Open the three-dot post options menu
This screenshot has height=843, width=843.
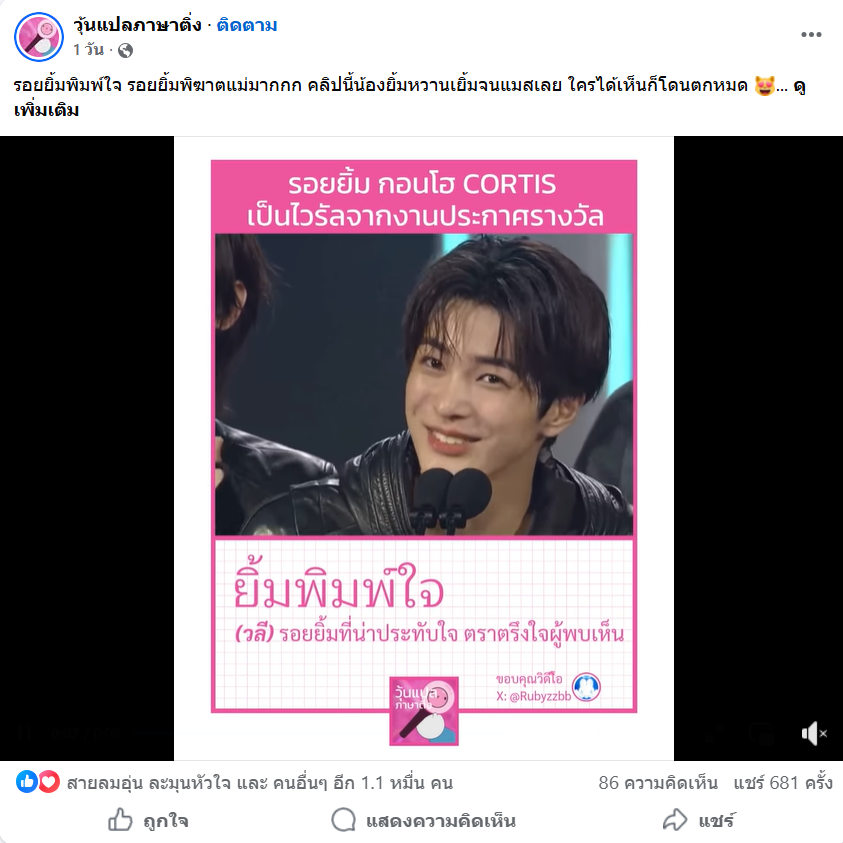coord(811,35)
